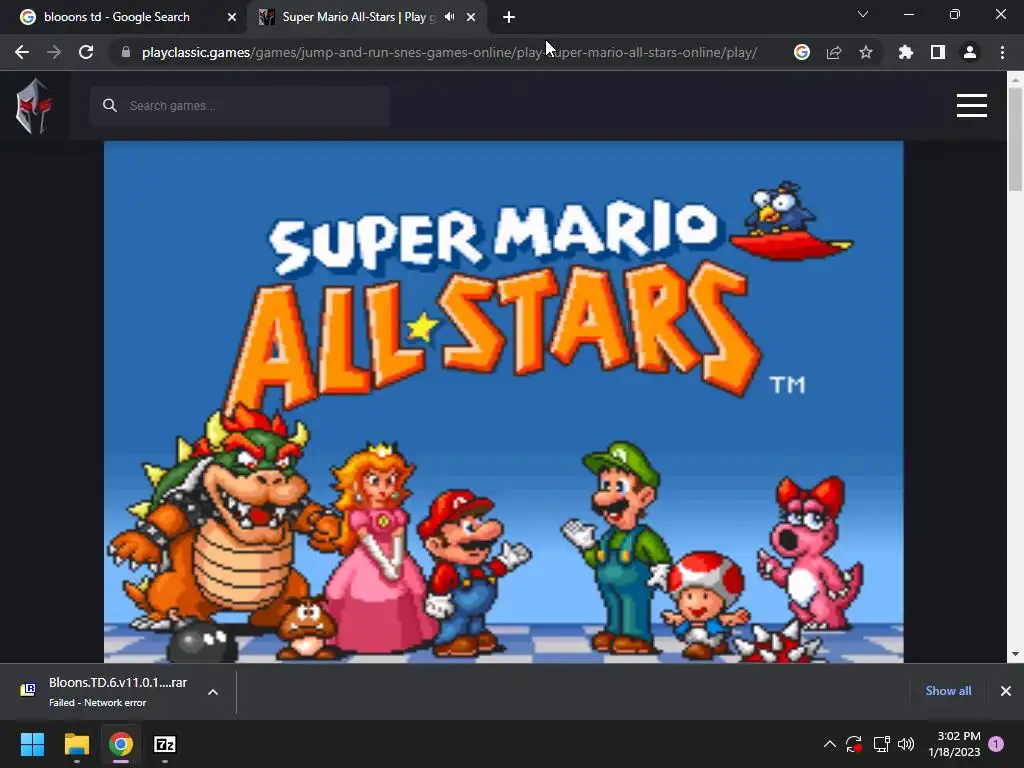Screen dimensions: 1024x768
Task: Expand the Bloons.TD.6 download options chevron
Action: click(x=213, y=692)
